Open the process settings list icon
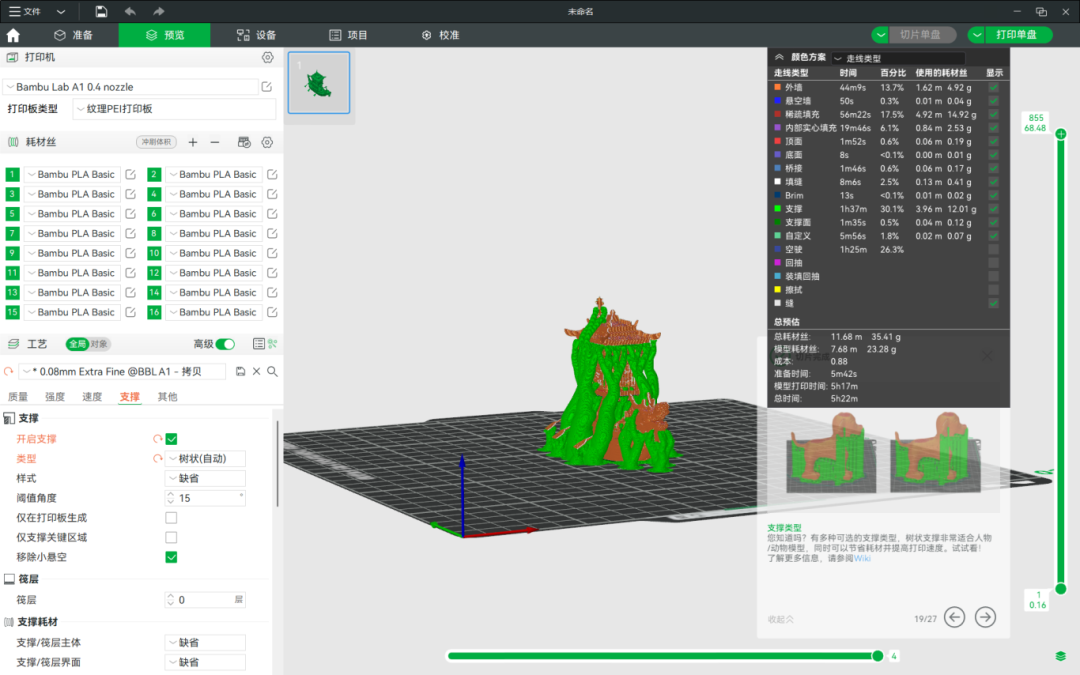The width and height of the screenshot is (1080, 675). coord(258,344)
